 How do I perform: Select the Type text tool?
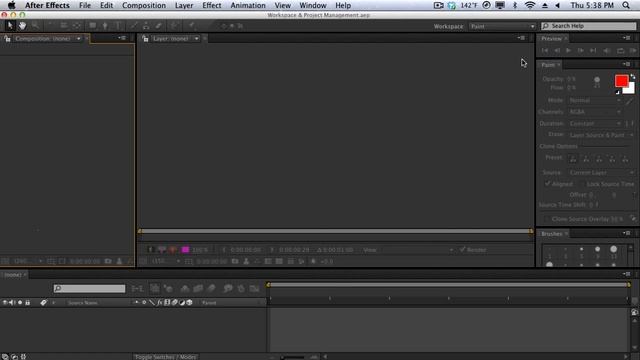[118, 26]
